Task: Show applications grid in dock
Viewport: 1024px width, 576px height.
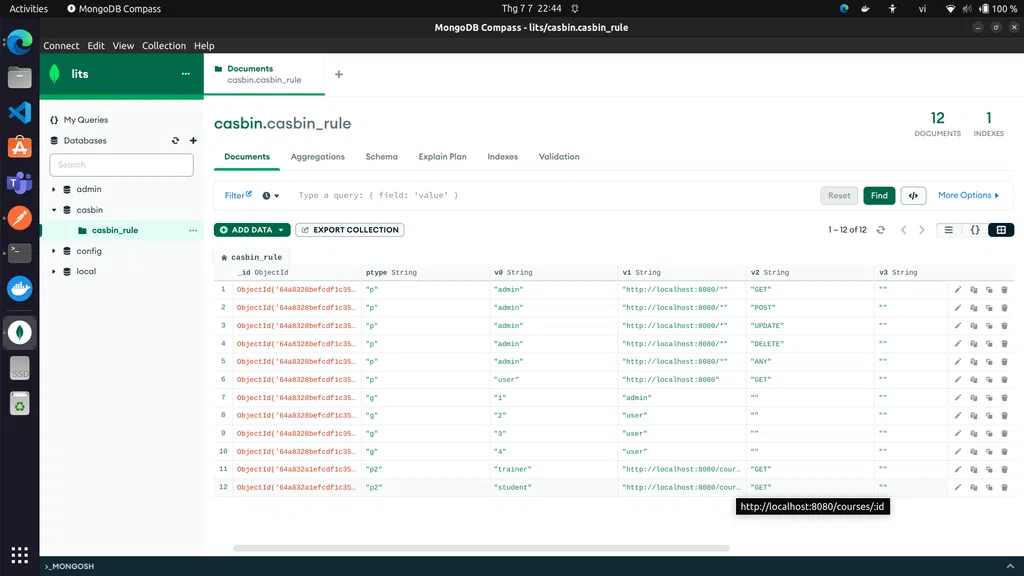Action: coord(20,555)
